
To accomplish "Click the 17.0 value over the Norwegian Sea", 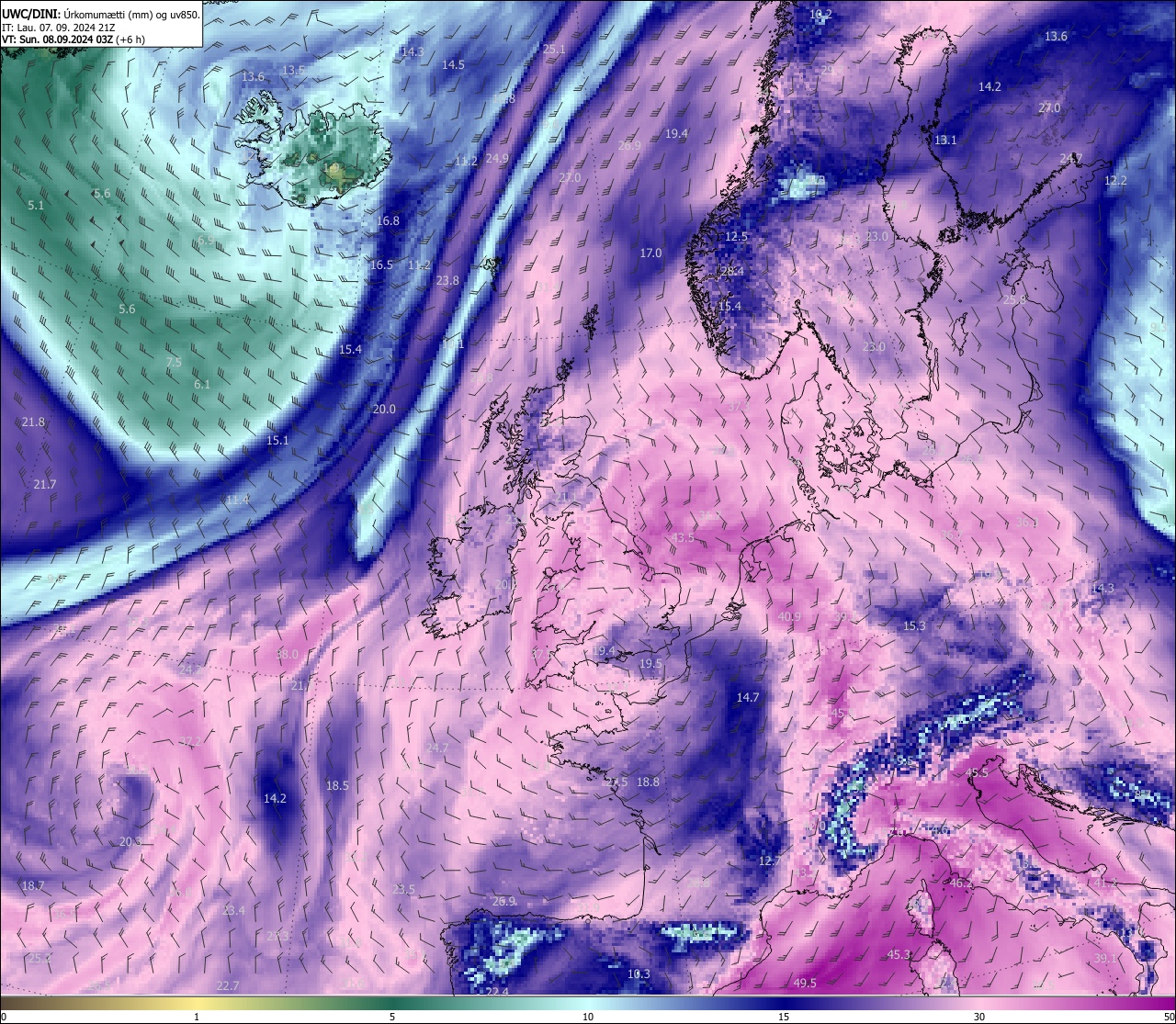I will 650,253.
